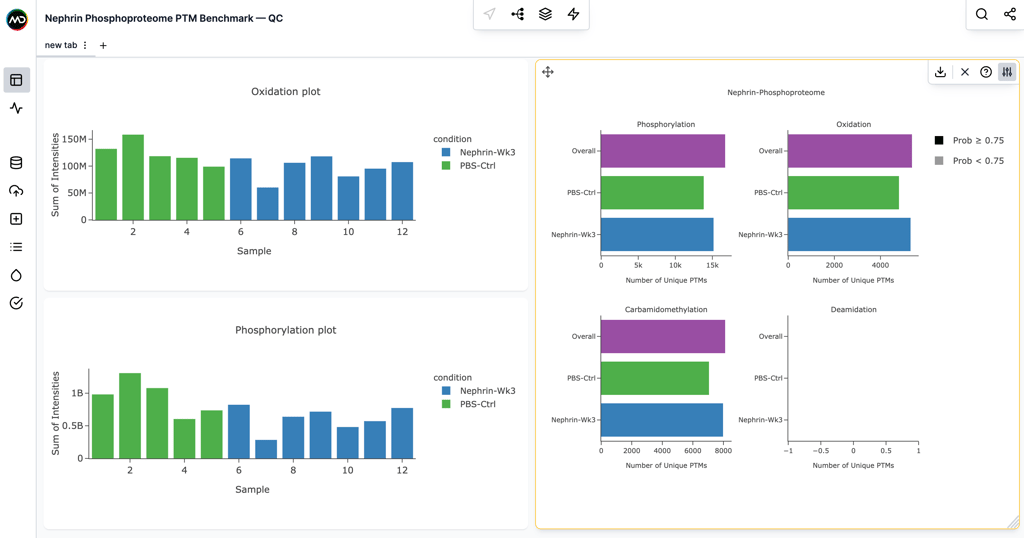Click the 'Carbamidomethylation' subplot title
This screenshot has width=1024, height=538.
pos(666,309)
